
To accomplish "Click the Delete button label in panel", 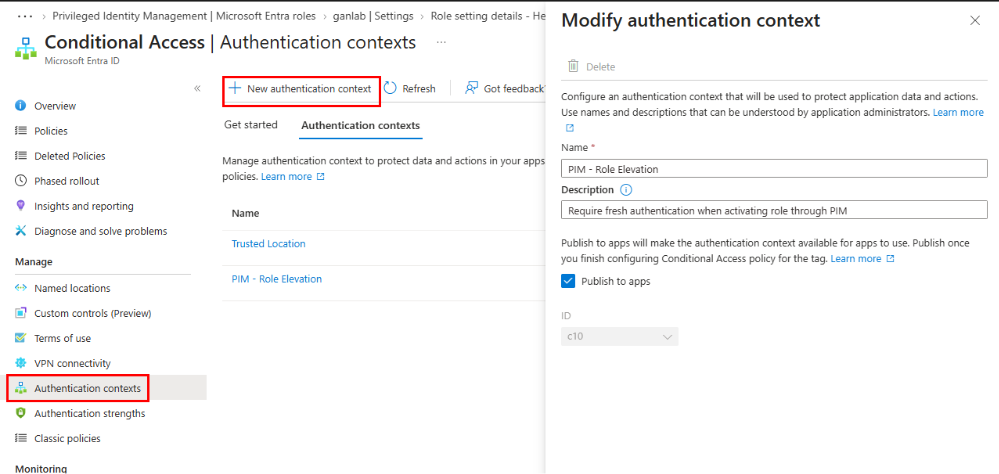I will pos(601,67).
